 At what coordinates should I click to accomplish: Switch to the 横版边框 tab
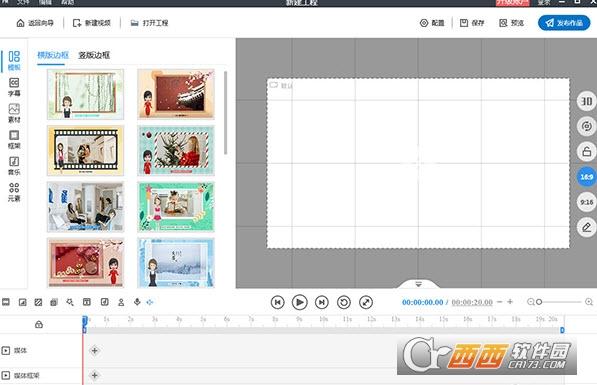point(53,55)
